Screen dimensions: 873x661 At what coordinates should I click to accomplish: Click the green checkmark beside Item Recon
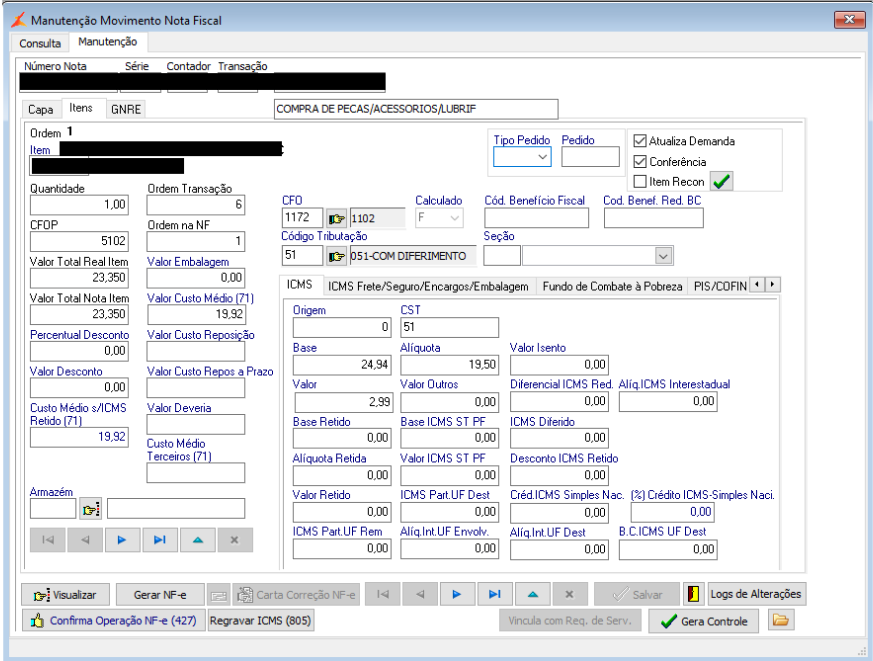coord(722,181)
